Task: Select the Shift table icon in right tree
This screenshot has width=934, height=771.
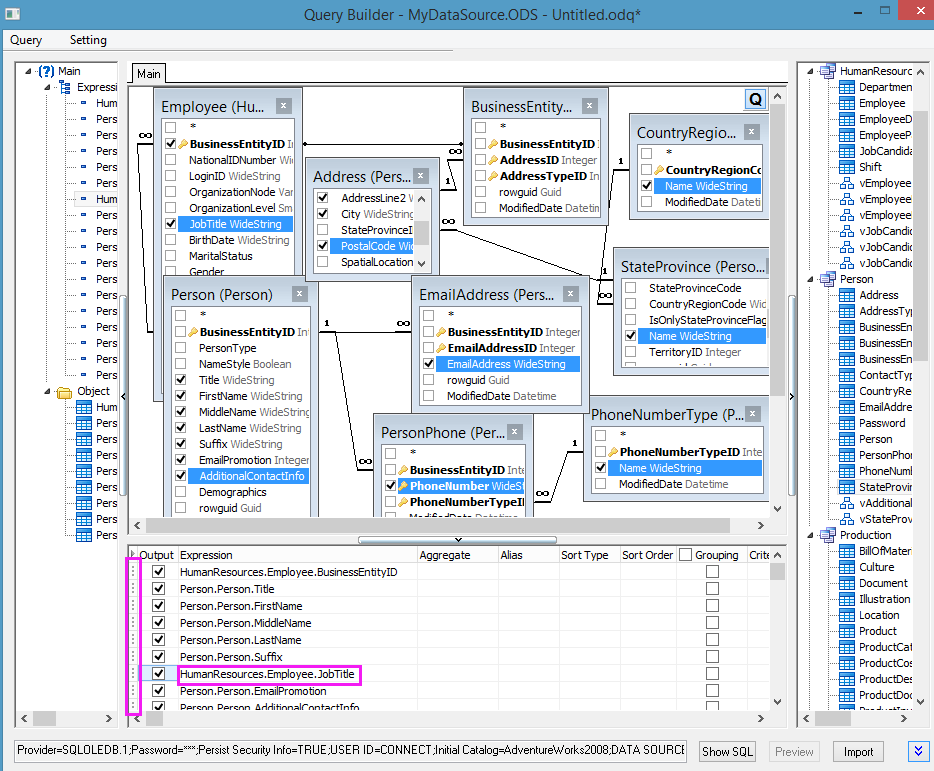Action: point(846,167)
